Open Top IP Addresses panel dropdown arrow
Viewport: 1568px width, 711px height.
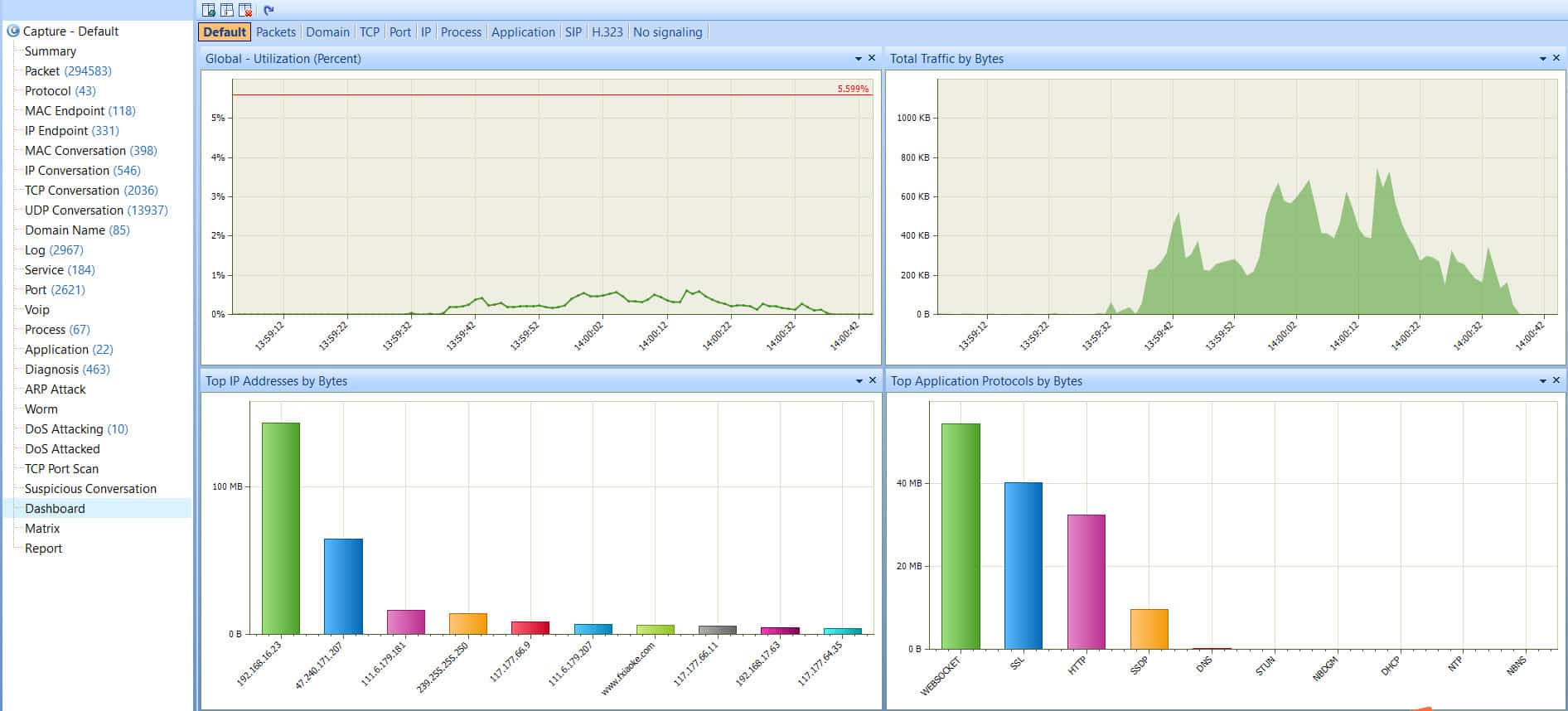click(859, 381)
